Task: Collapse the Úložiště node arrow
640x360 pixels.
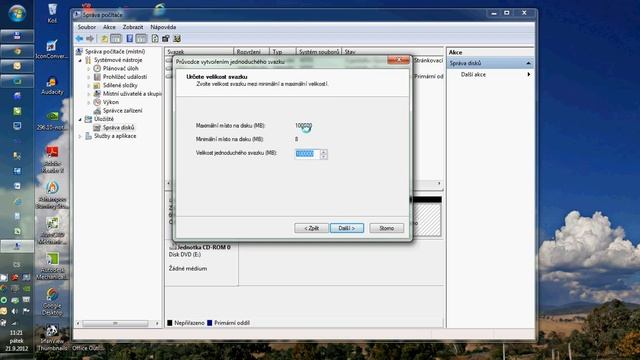Action: (x=80, y=119)
